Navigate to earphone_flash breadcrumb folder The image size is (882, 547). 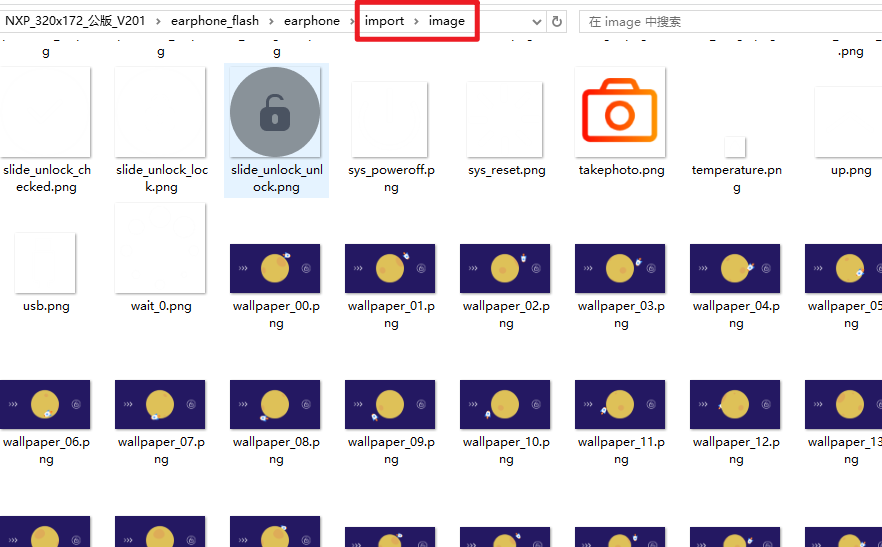[x=215, y=21]
